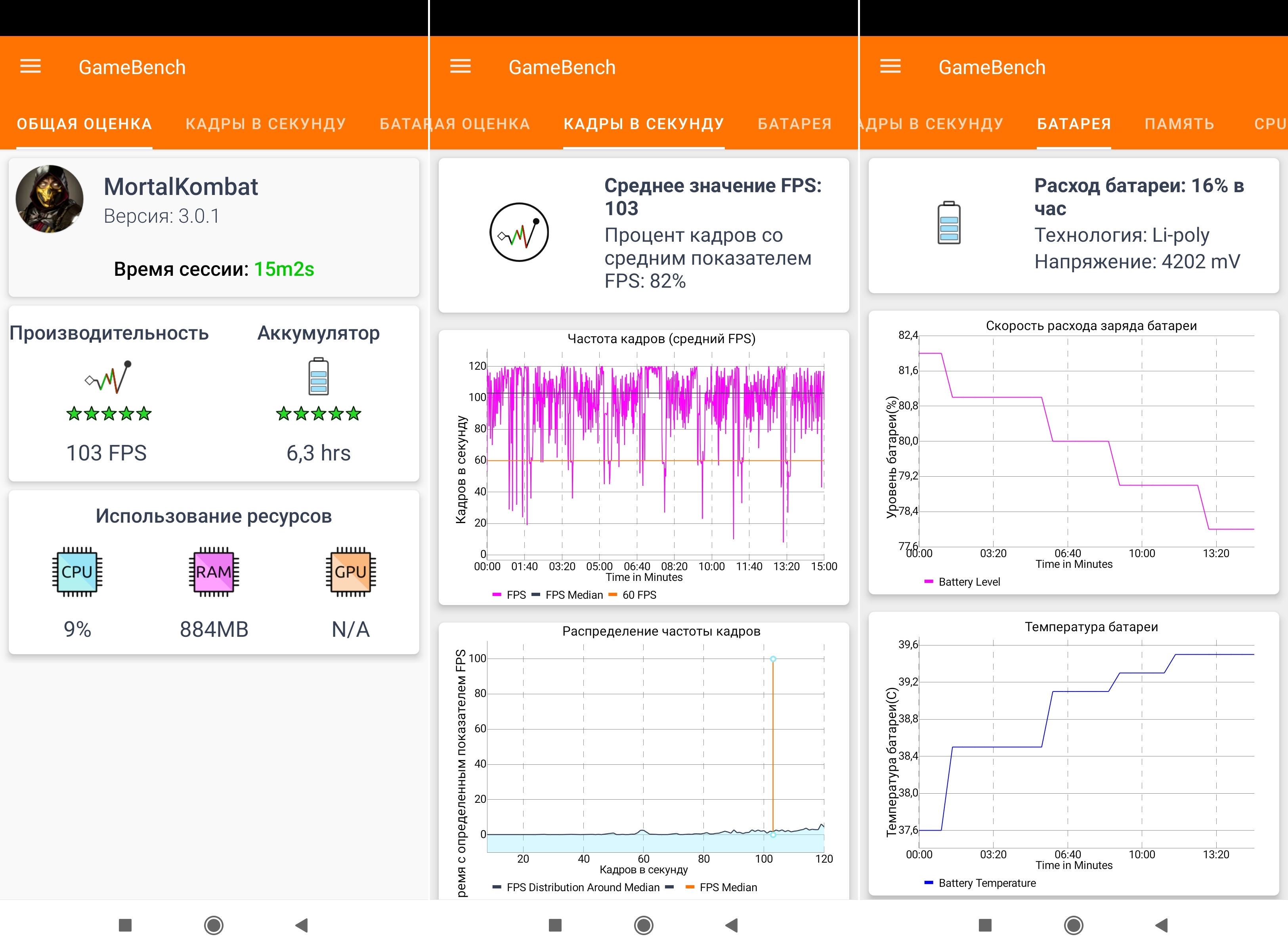
Task: Open hamburger menu in third GameBench panel
Action: [x=890, y=67]
